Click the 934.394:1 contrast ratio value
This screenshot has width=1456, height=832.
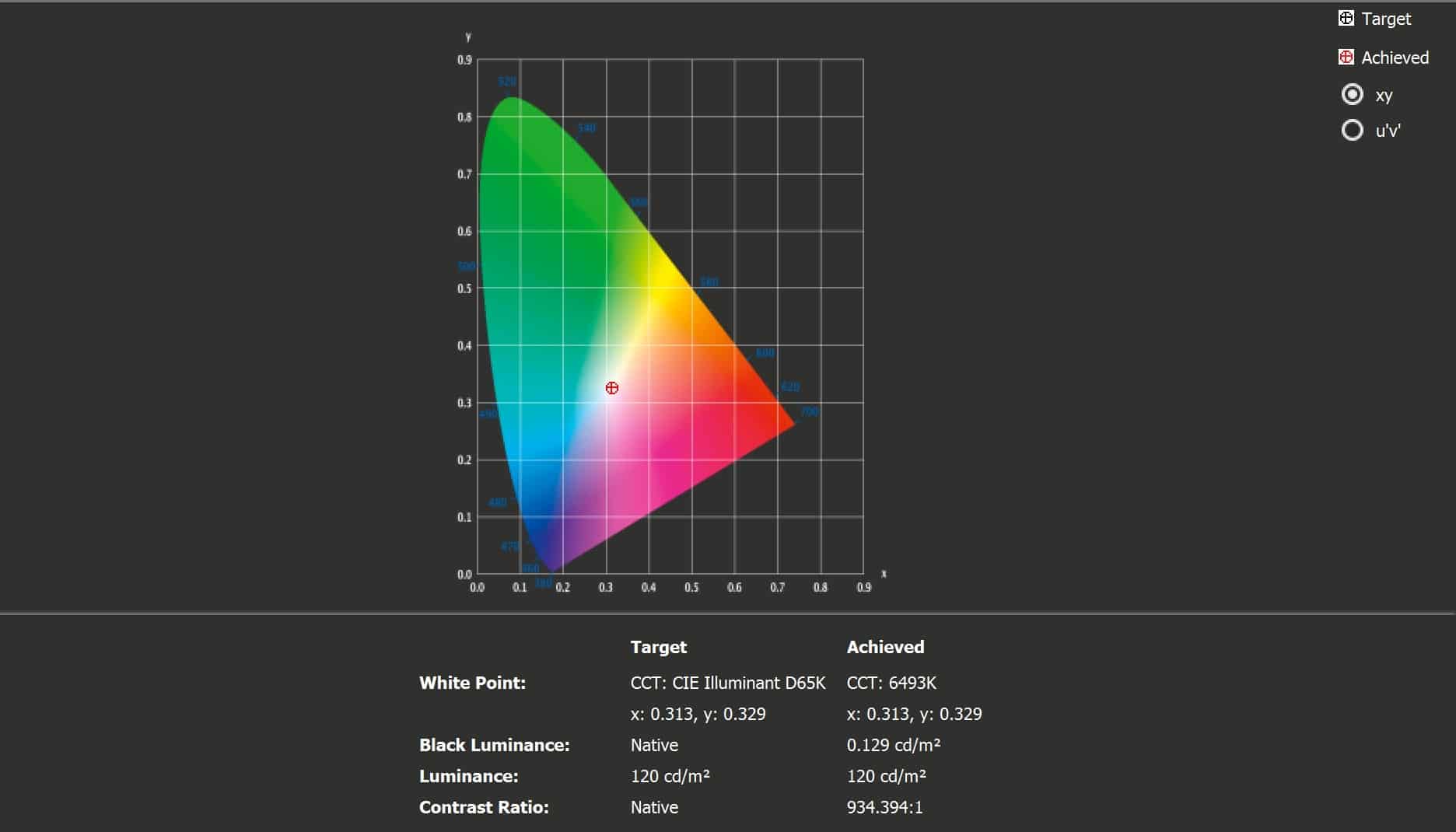pos(884,807)
